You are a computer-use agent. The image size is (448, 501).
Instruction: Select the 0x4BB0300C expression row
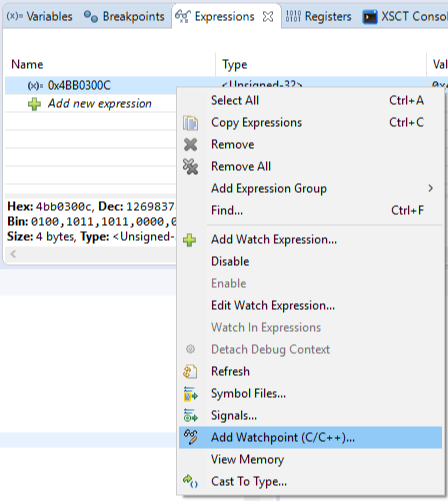point(91,85)
